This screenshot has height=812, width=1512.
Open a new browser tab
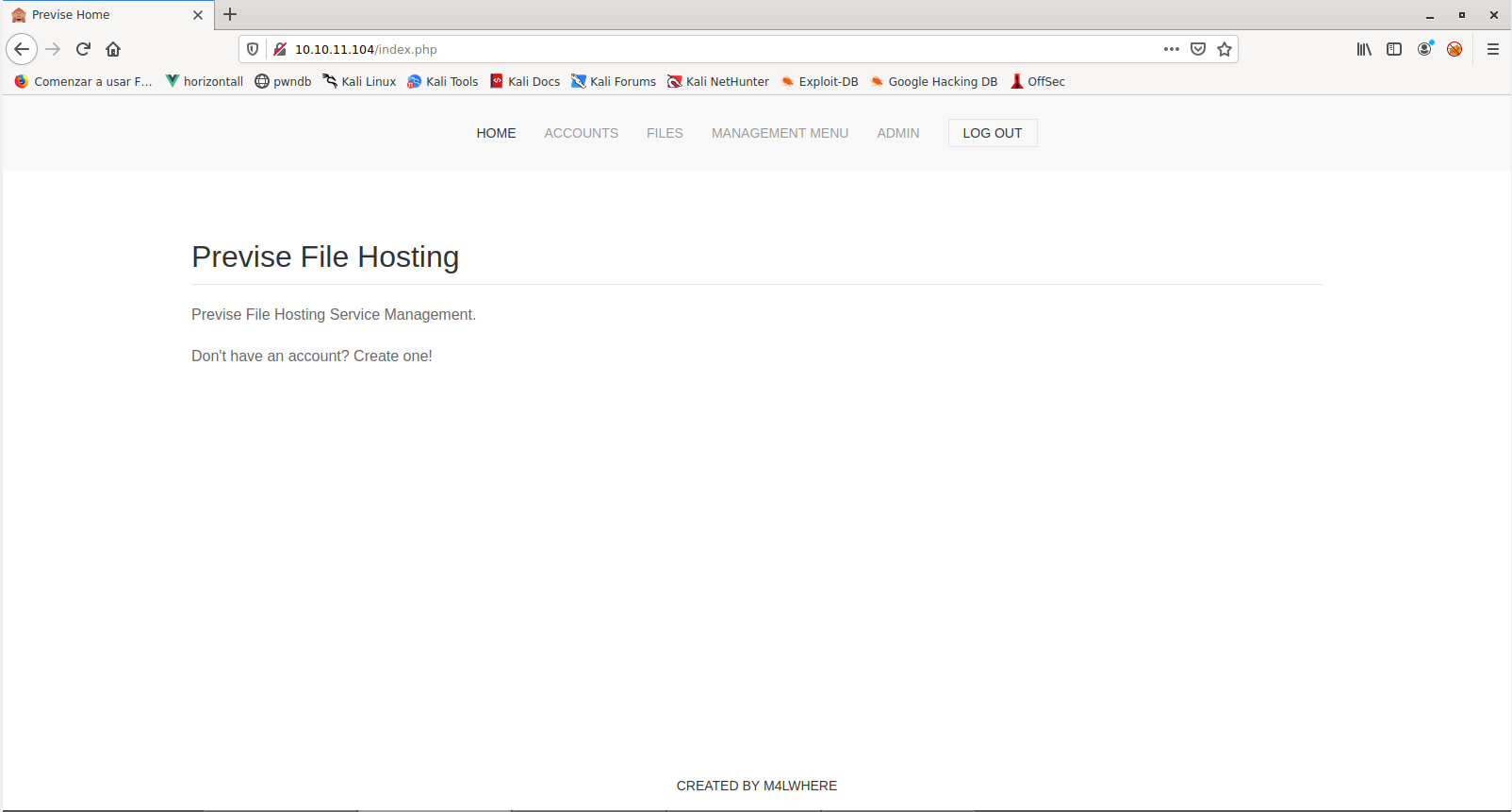point(230,14)
